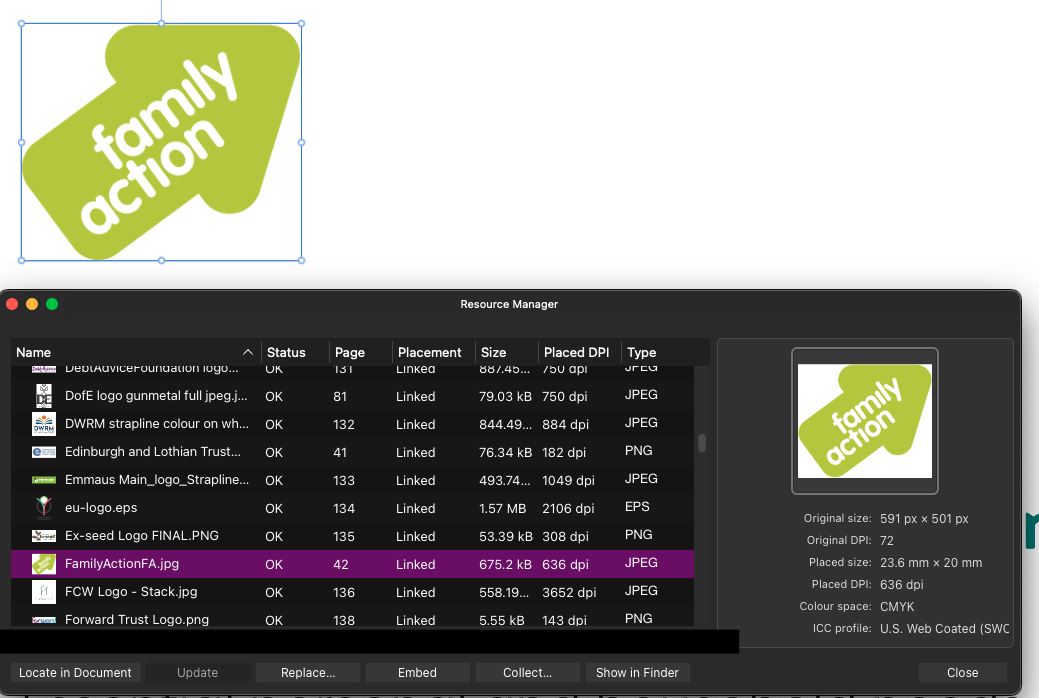Click the 53.39 kB size cell
Viewport: 1039px width, 698px height.
pos(506,536)
